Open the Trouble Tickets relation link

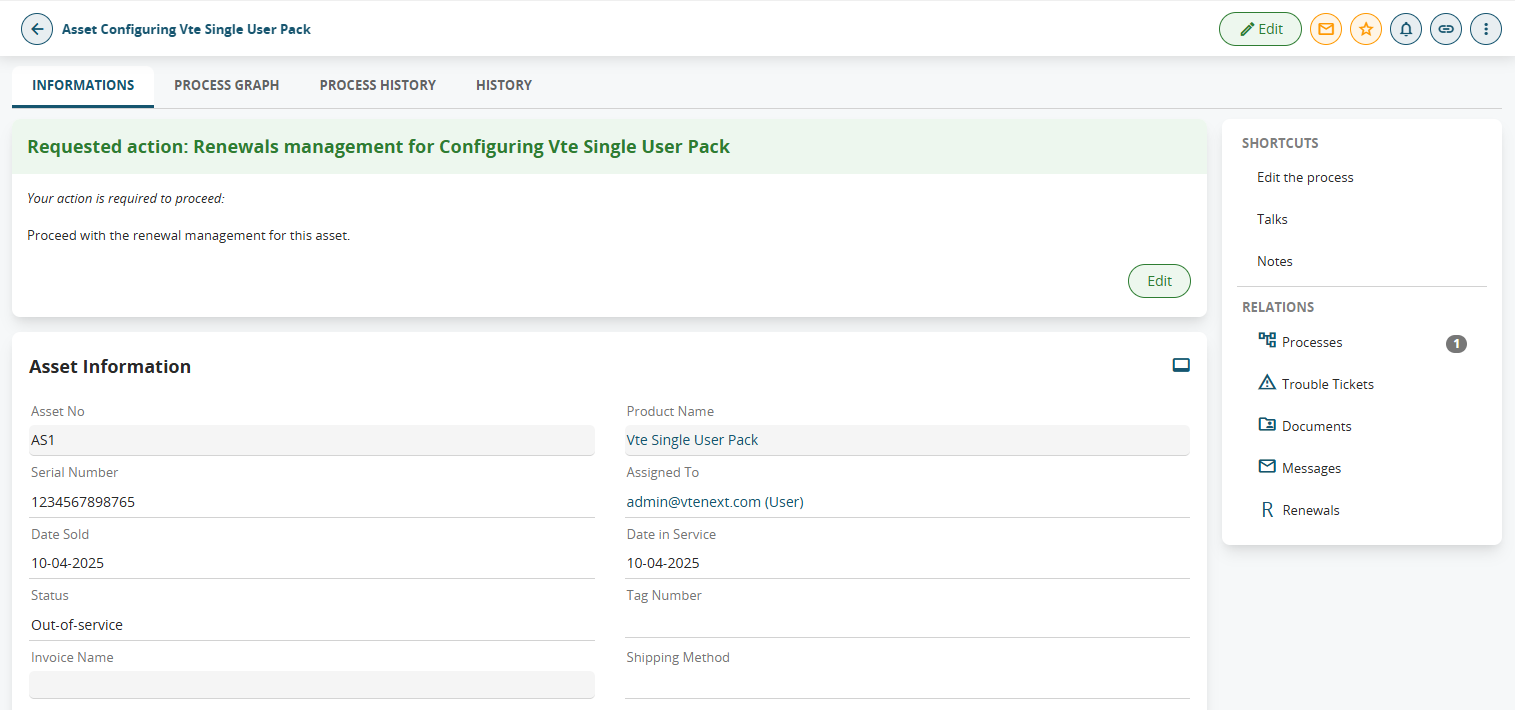pos(1328,384)
